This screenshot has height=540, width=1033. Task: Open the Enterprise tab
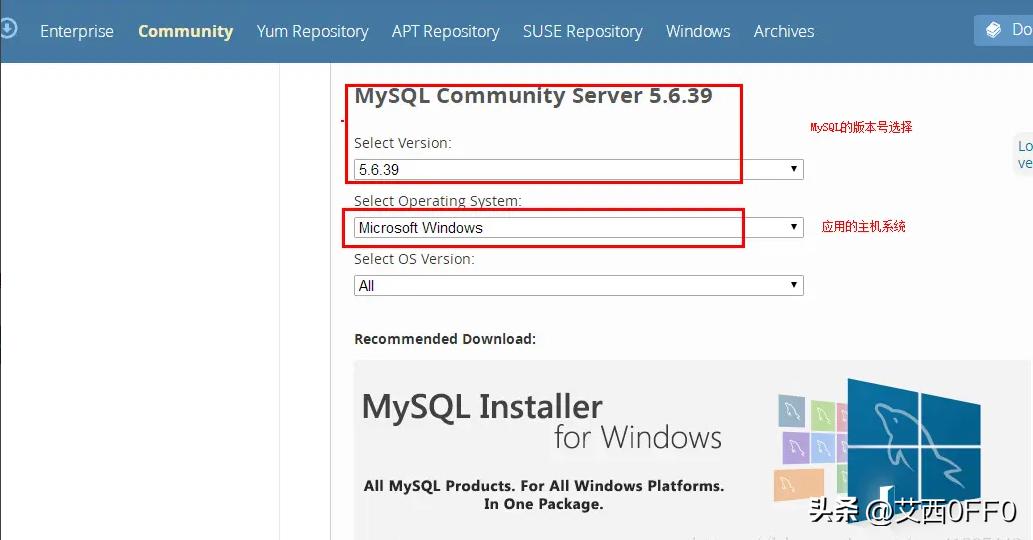(x=76, y=31)
